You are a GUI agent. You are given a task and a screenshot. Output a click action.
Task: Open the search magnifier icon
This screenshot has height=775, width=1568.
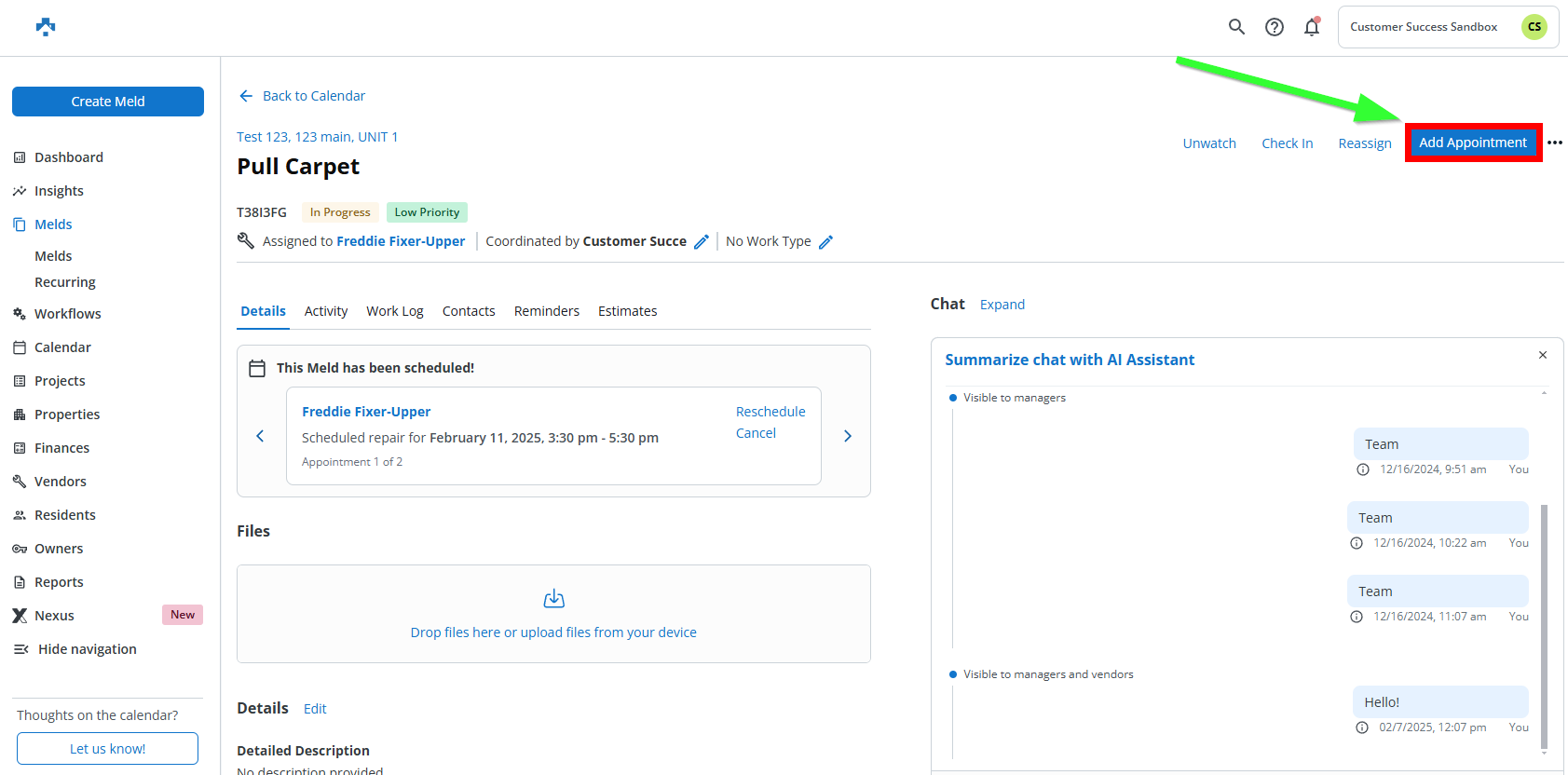tap(1236, 27)
